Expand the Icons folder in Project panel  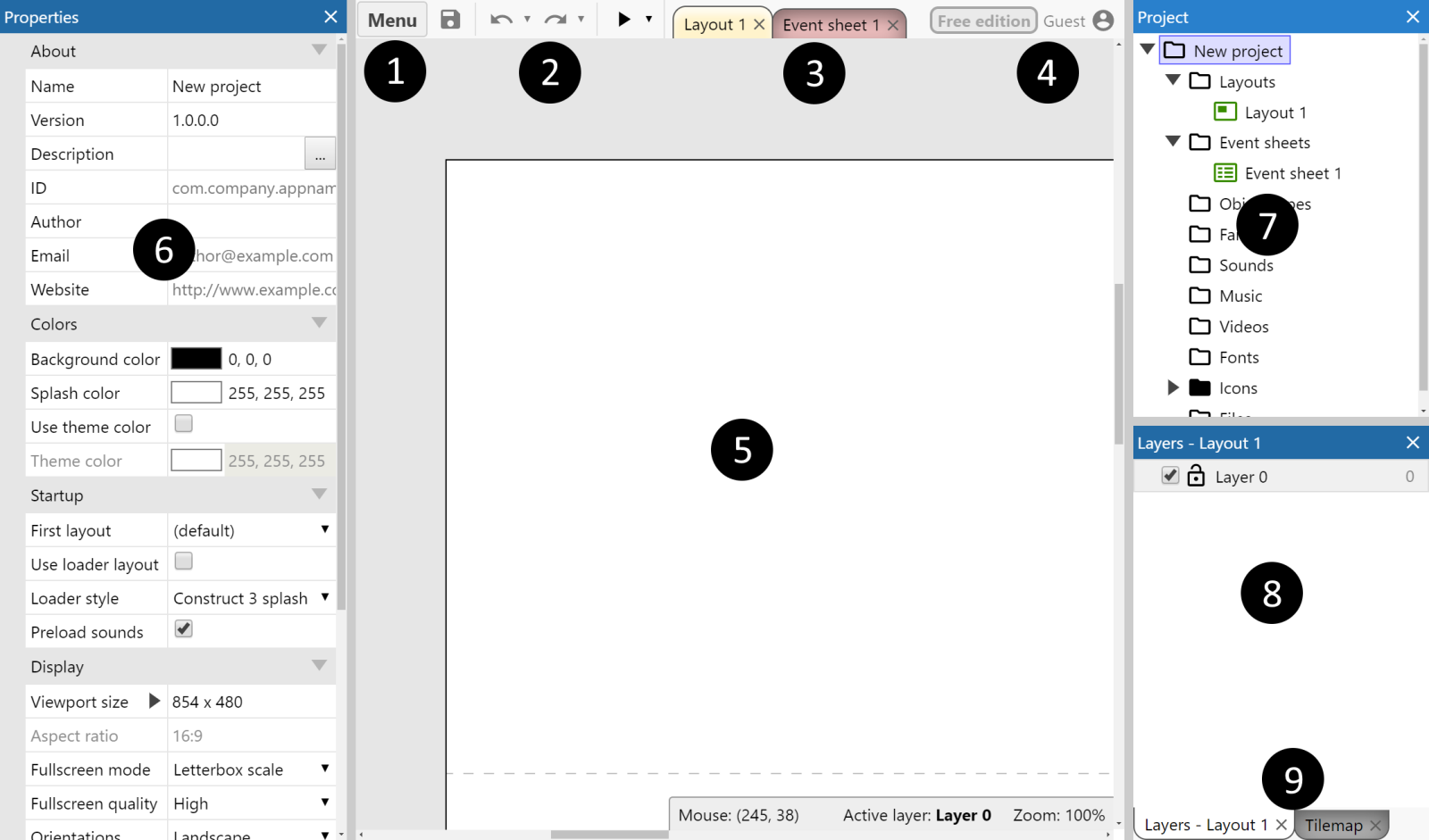(x=1173, y=387)
